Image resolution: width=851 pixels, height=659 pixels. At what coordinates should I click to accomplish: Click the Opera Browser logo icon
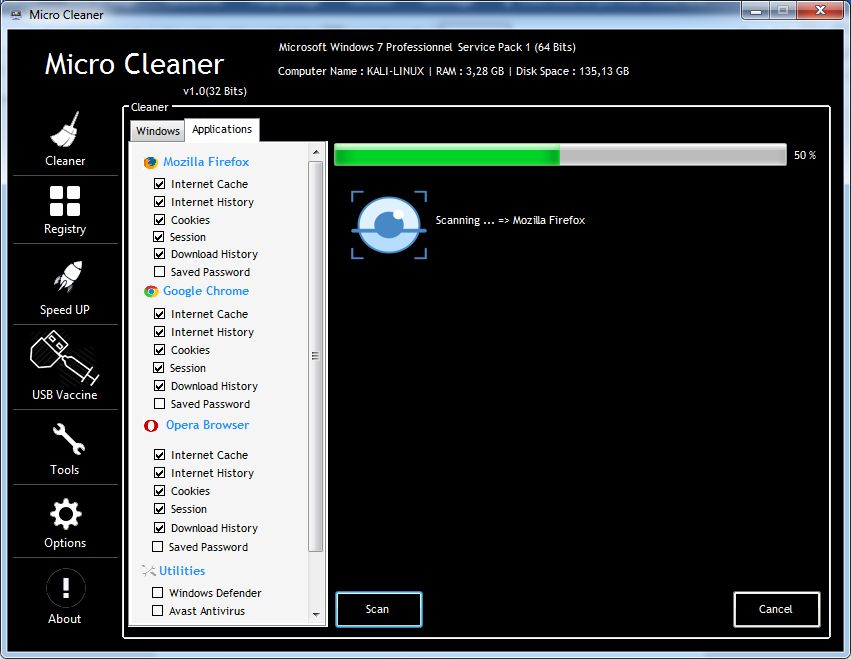coord(151,426)
